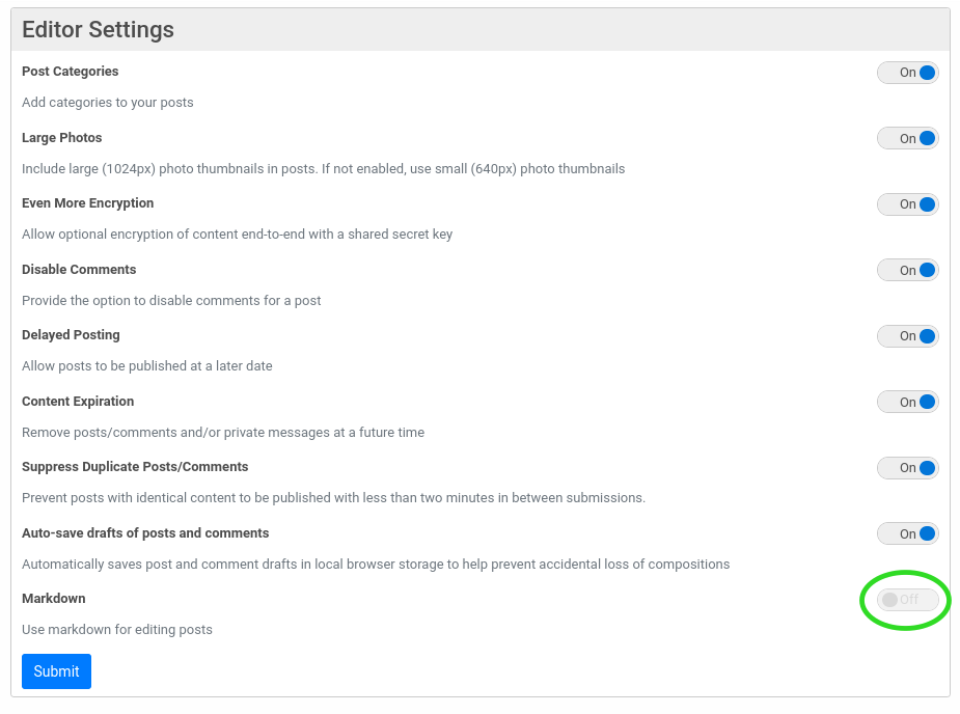
Task: Turn off the Post Categories toggle
Action: (x=907, y=72)
